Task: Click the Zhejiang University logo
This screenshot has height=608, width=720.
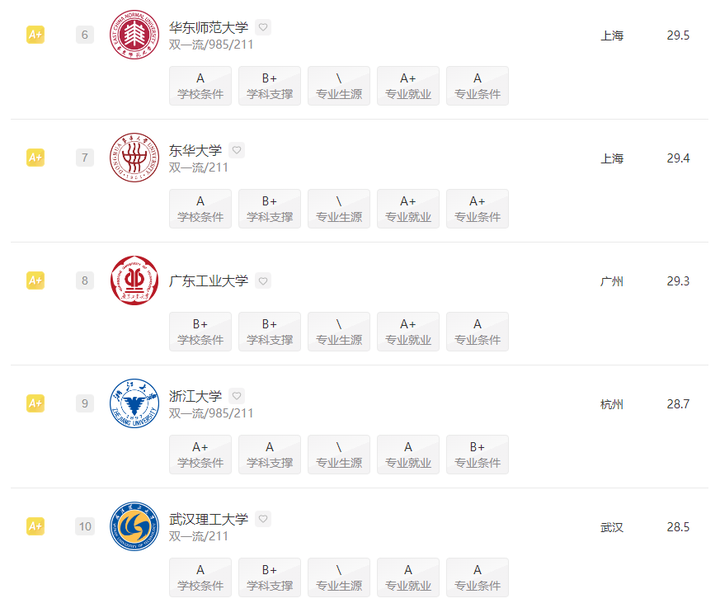Action: (x=134, y=404)
